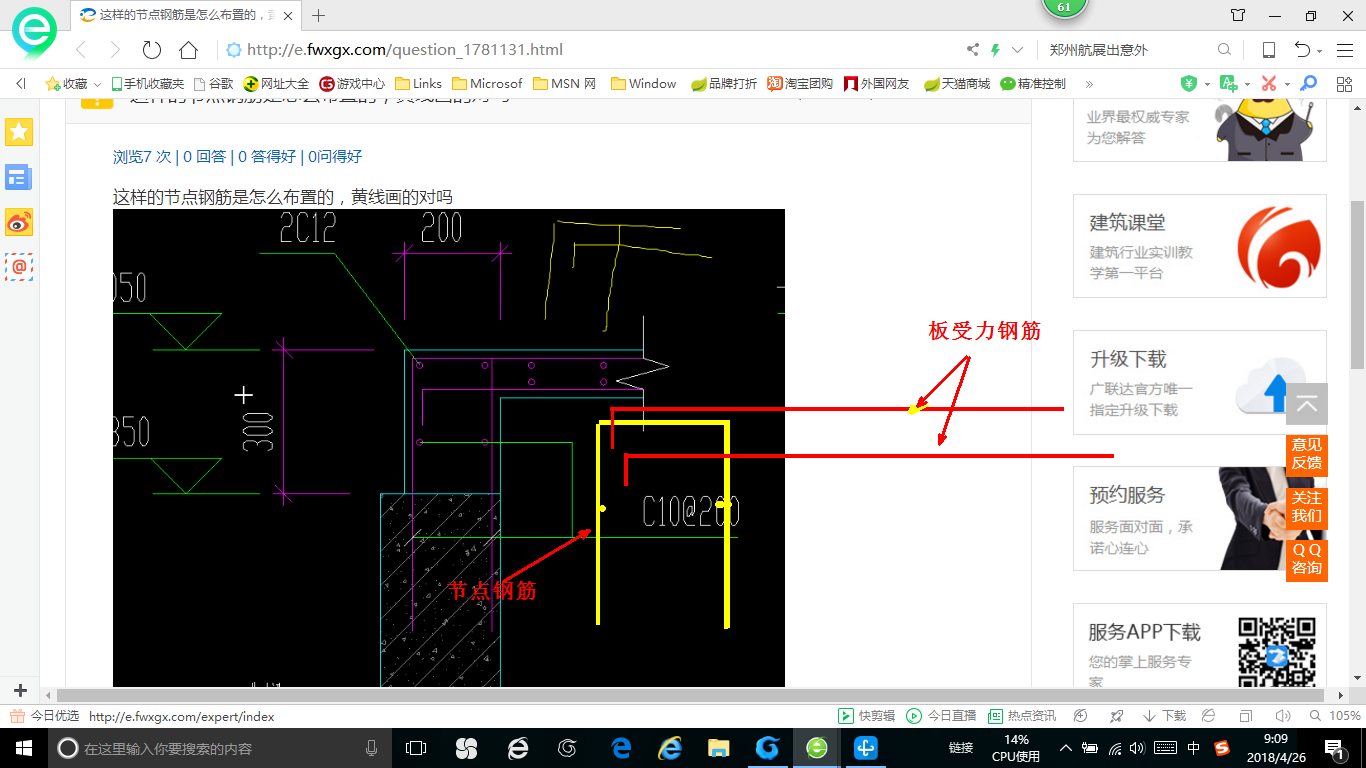This screenshot has width=1366, height=768.
Task: Click the share icon in address bar
Action: click(973, 50)
